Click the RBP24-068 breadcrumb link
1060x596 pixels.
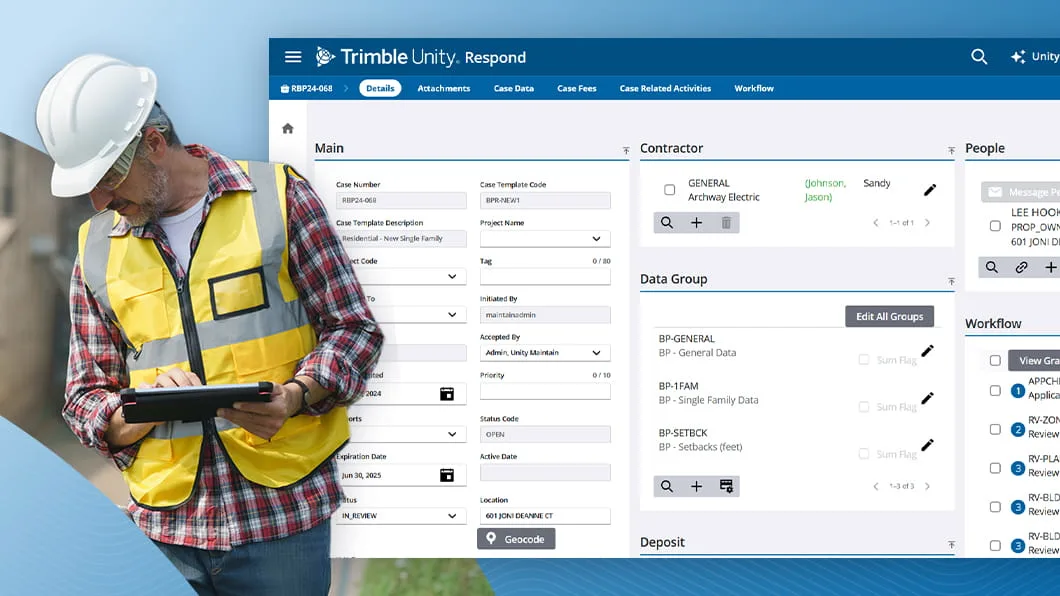tap(312, 89)
